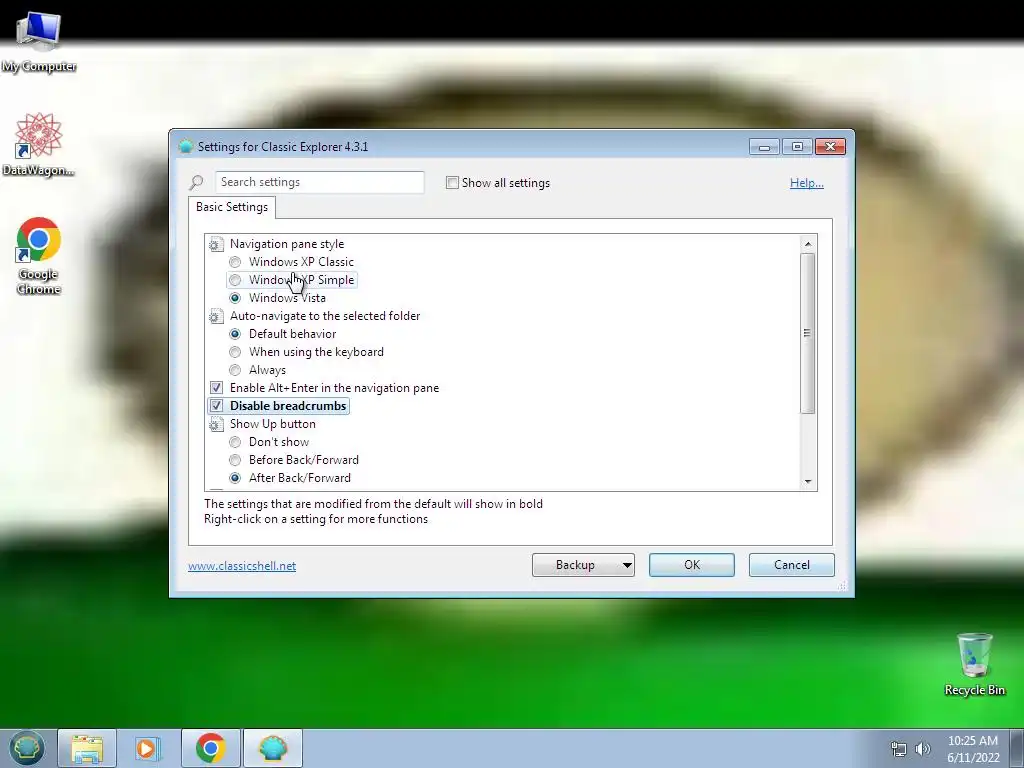Visit www.classicshell.net link
The height and width of the screenshot is (768, 1024).
click(x=242, y=566)
